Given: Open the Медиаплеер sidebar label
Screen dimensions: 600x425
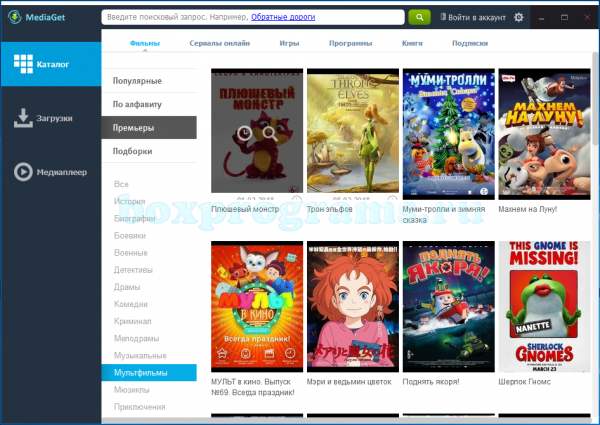Looking at the screenshot, I should 62,172.
